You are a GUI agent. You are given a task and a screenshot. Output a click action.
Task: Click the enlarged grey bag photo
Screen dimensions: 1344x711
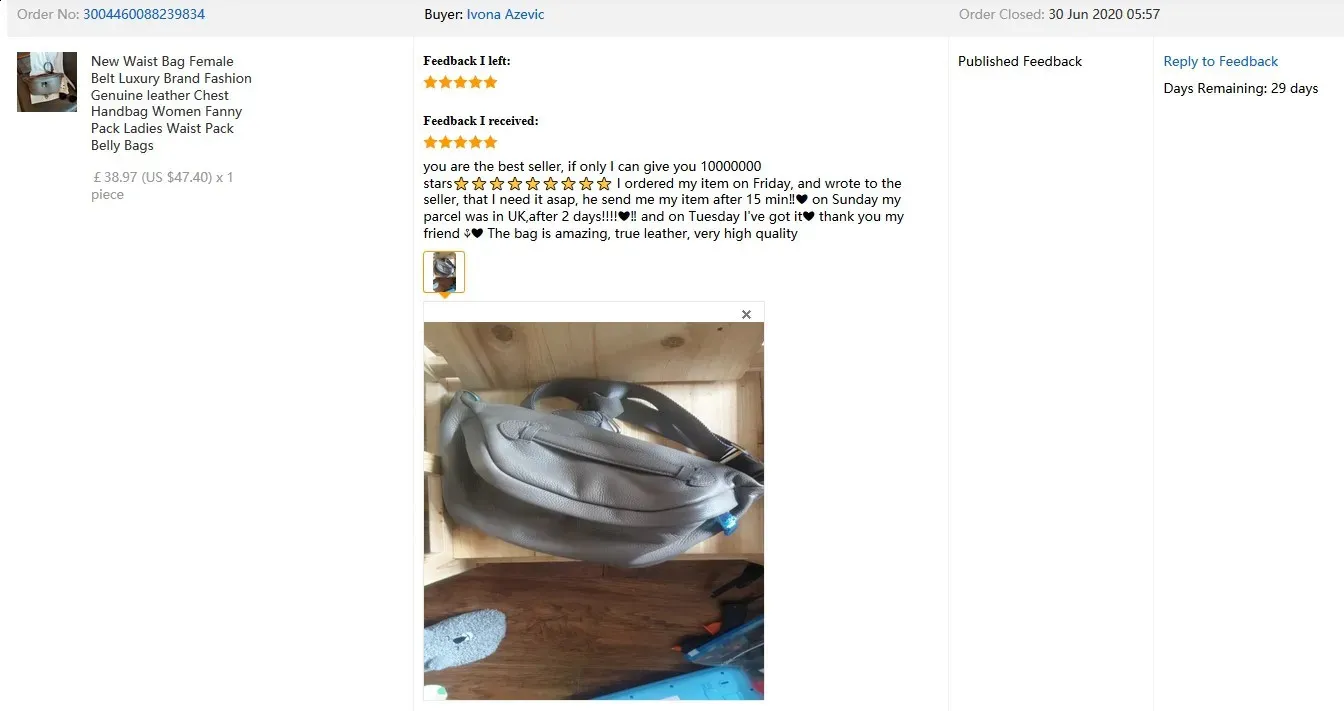coord(594,510)
